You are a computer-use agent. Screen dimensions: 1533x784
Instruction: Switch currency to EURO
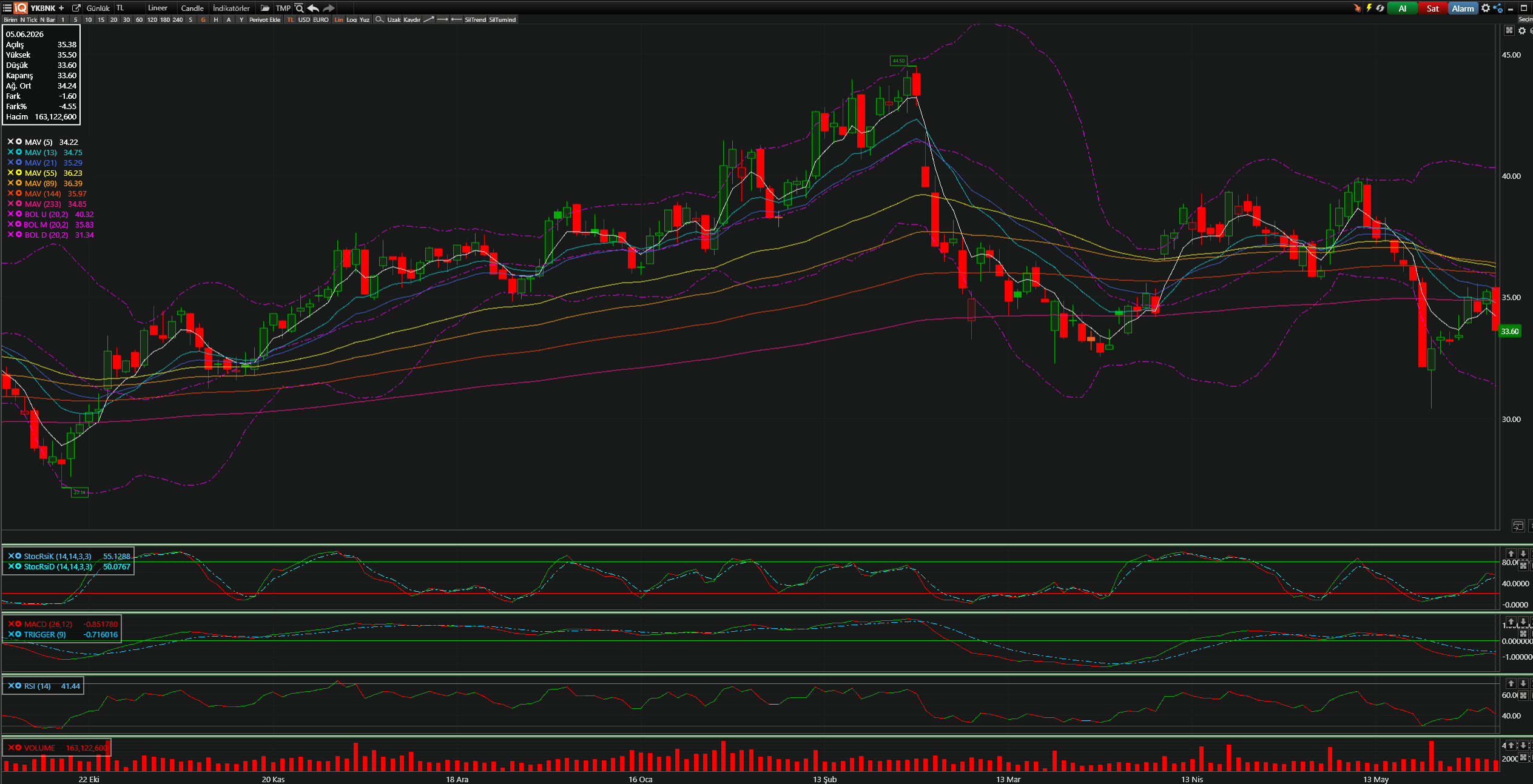coord(321,19)
